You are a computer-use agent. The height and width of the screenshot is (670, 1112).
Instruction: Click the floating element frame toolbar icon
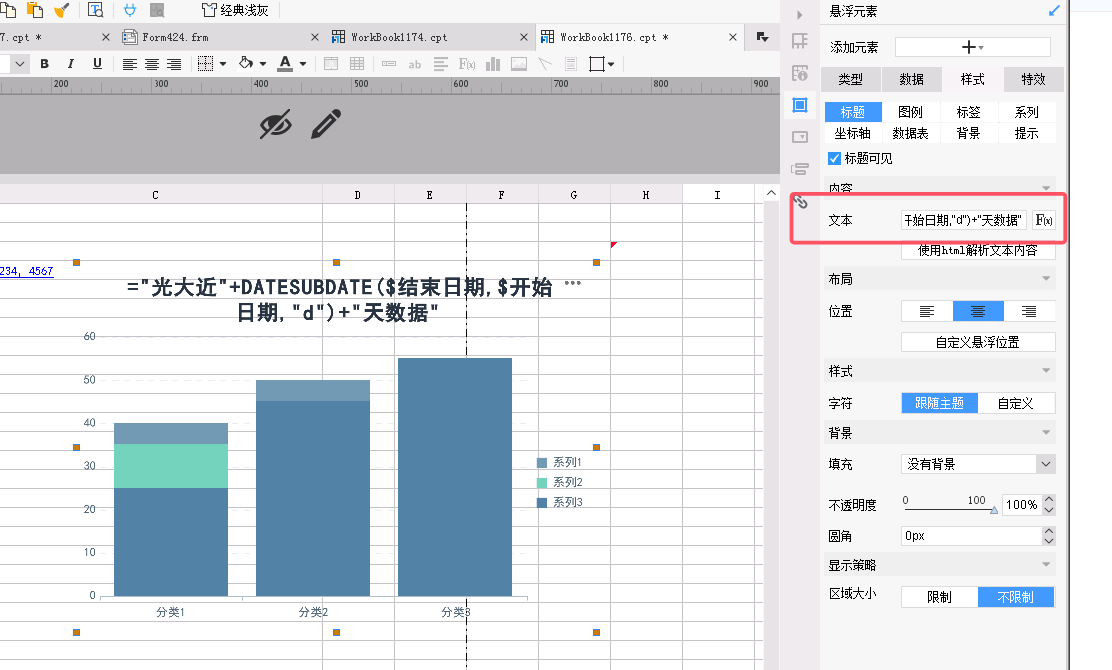596,64
